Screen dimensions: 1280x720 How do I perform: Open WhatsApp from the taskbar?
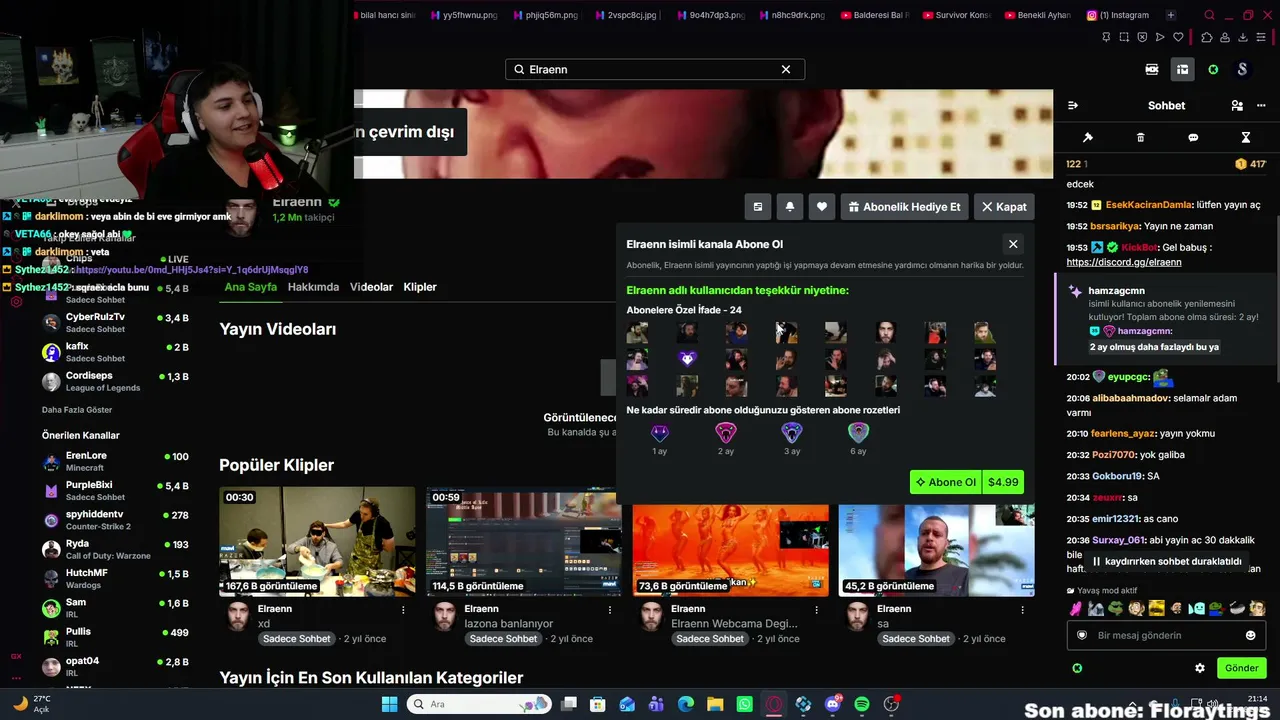click(x=744, y=704)
